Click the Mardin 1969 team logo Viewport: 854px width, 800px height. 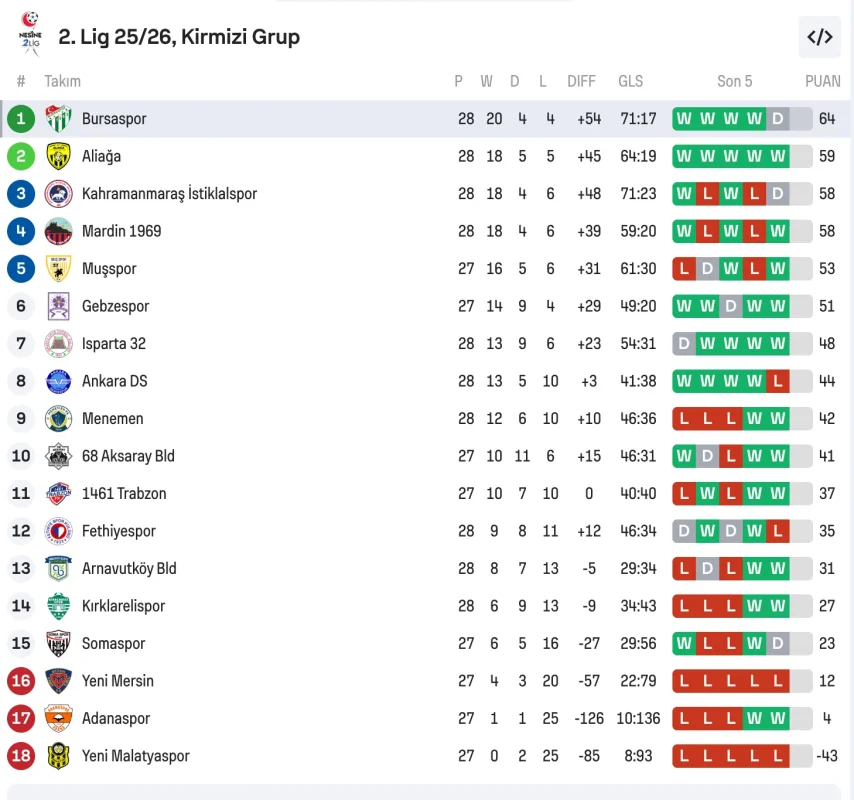point(58,231)
